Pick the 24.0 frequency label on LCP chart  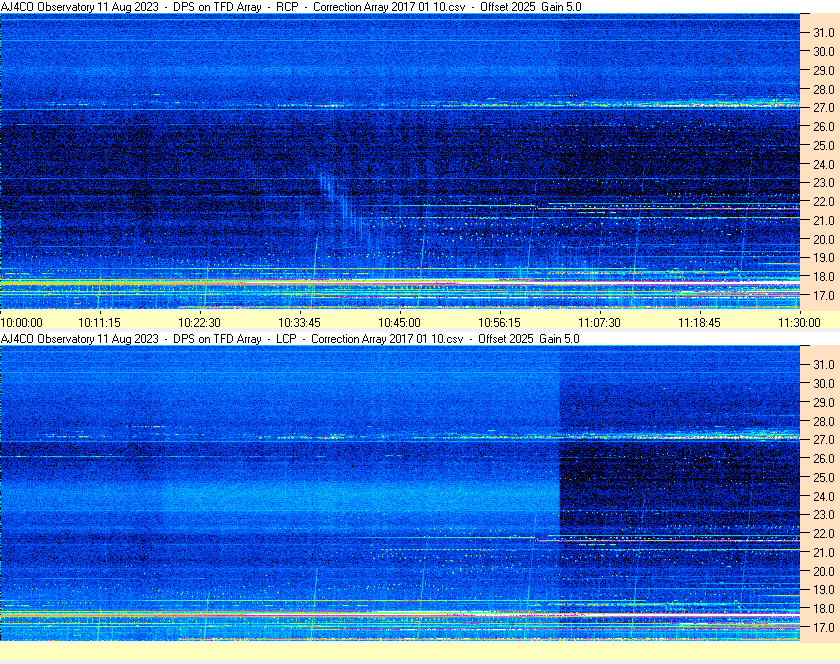(x=824, y=496)
